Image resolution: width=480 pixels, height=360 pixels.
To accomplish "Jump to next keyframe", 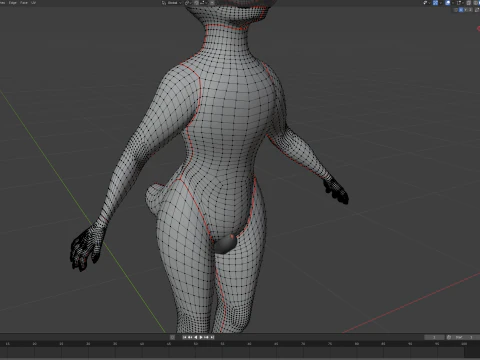I will coord(206,337).
